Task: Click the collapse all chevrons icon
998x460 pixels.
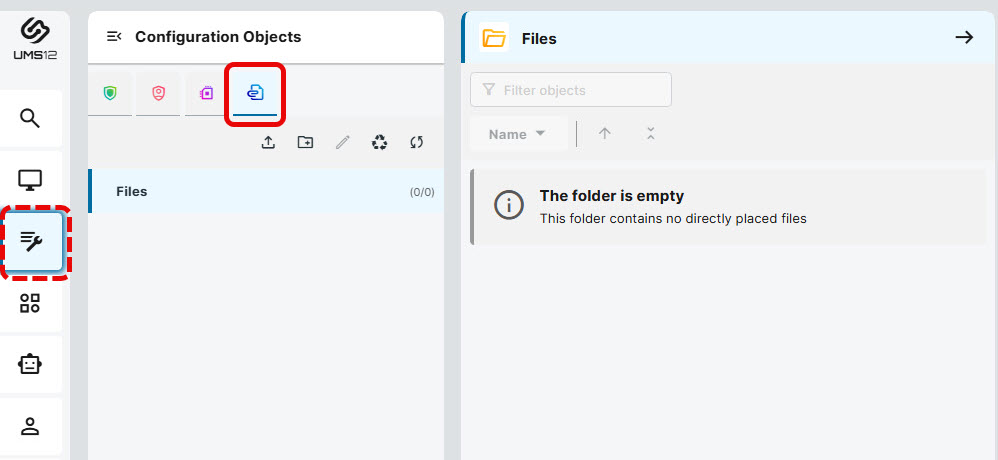Action: pyautogui.click(x=650, y=134)
